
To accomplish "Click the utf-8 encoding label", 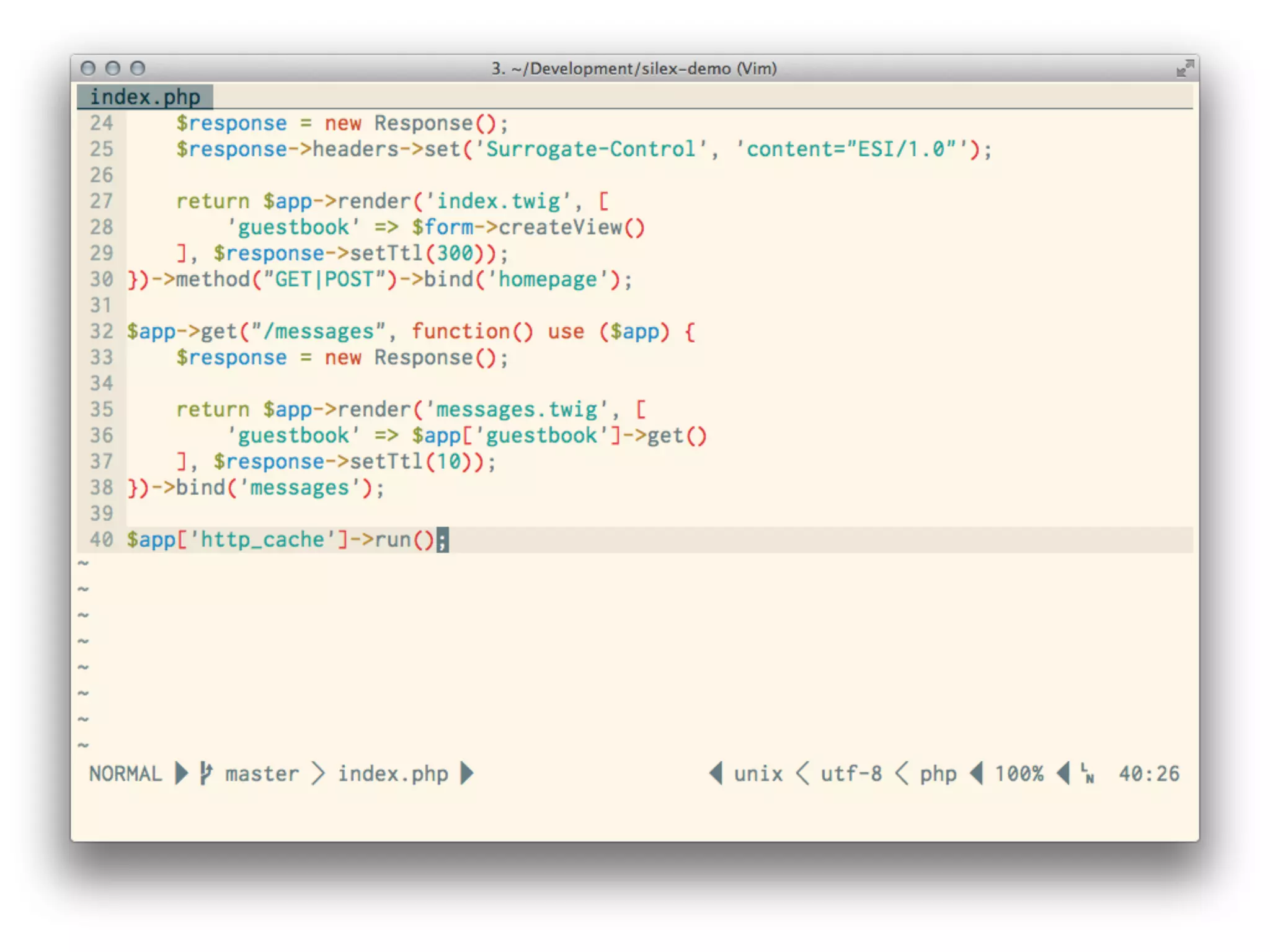I will (851, 773).
